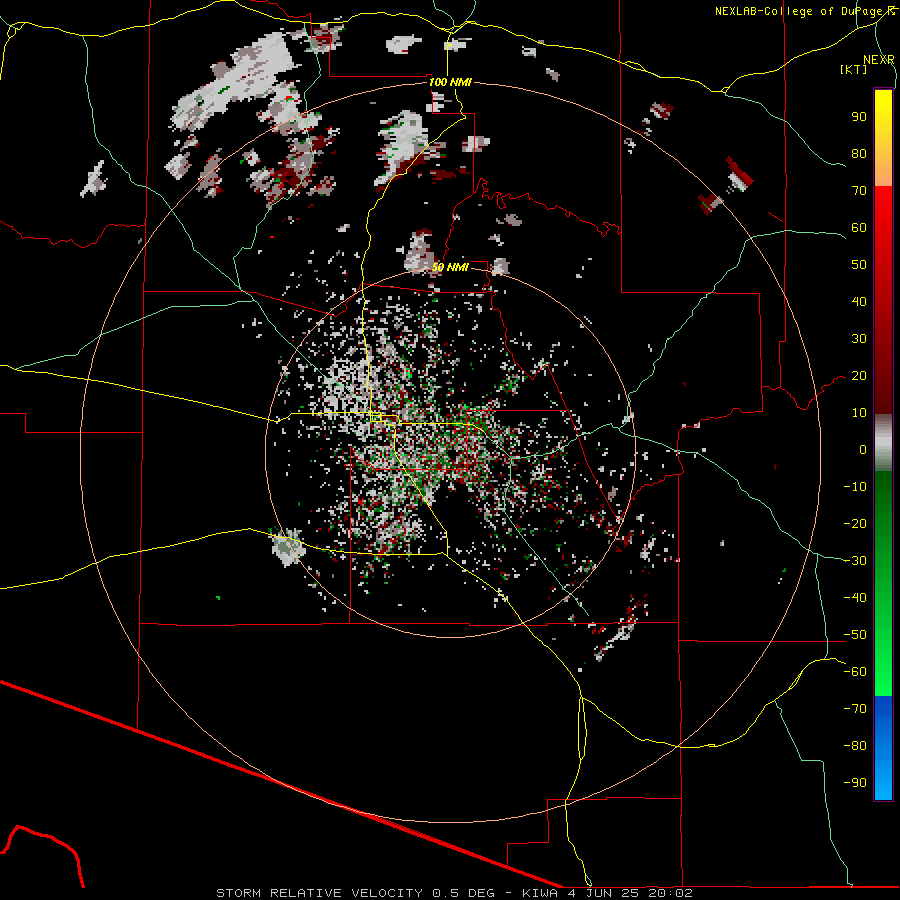The image size is (900, 900).
Task: Click the -60 value on the velocity scale
Action: (x=855, y=672)
